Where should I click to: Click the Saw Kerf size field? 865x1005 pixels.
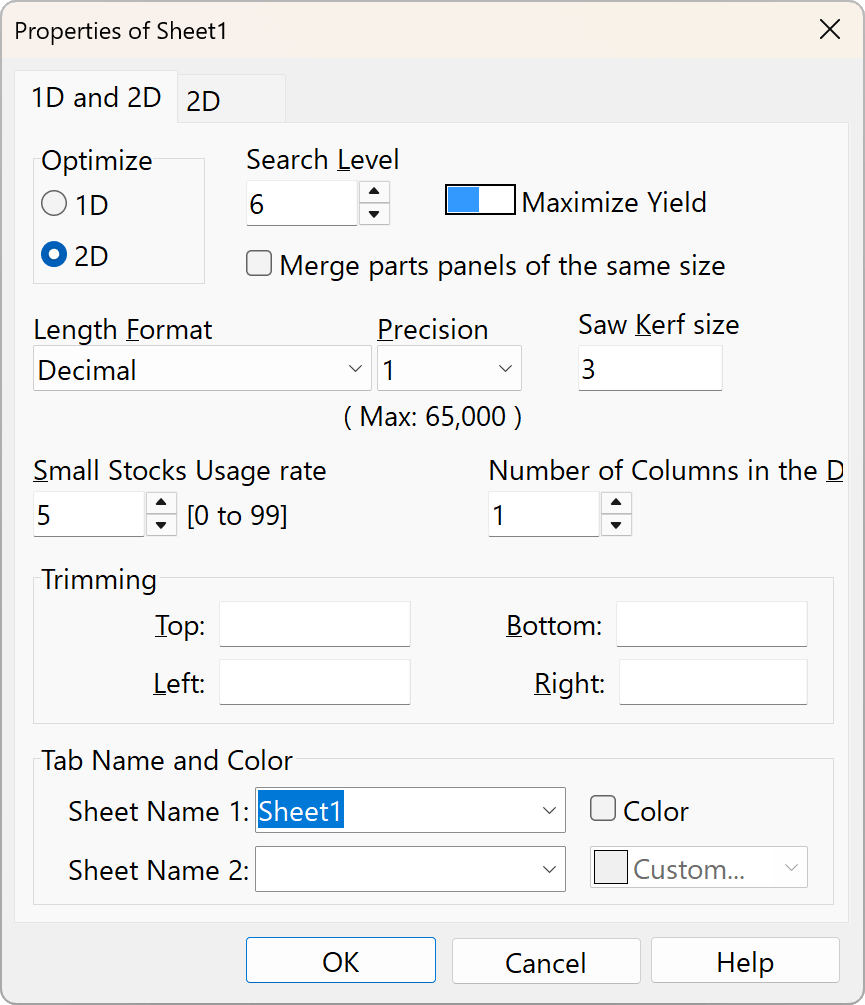(649, 369)
